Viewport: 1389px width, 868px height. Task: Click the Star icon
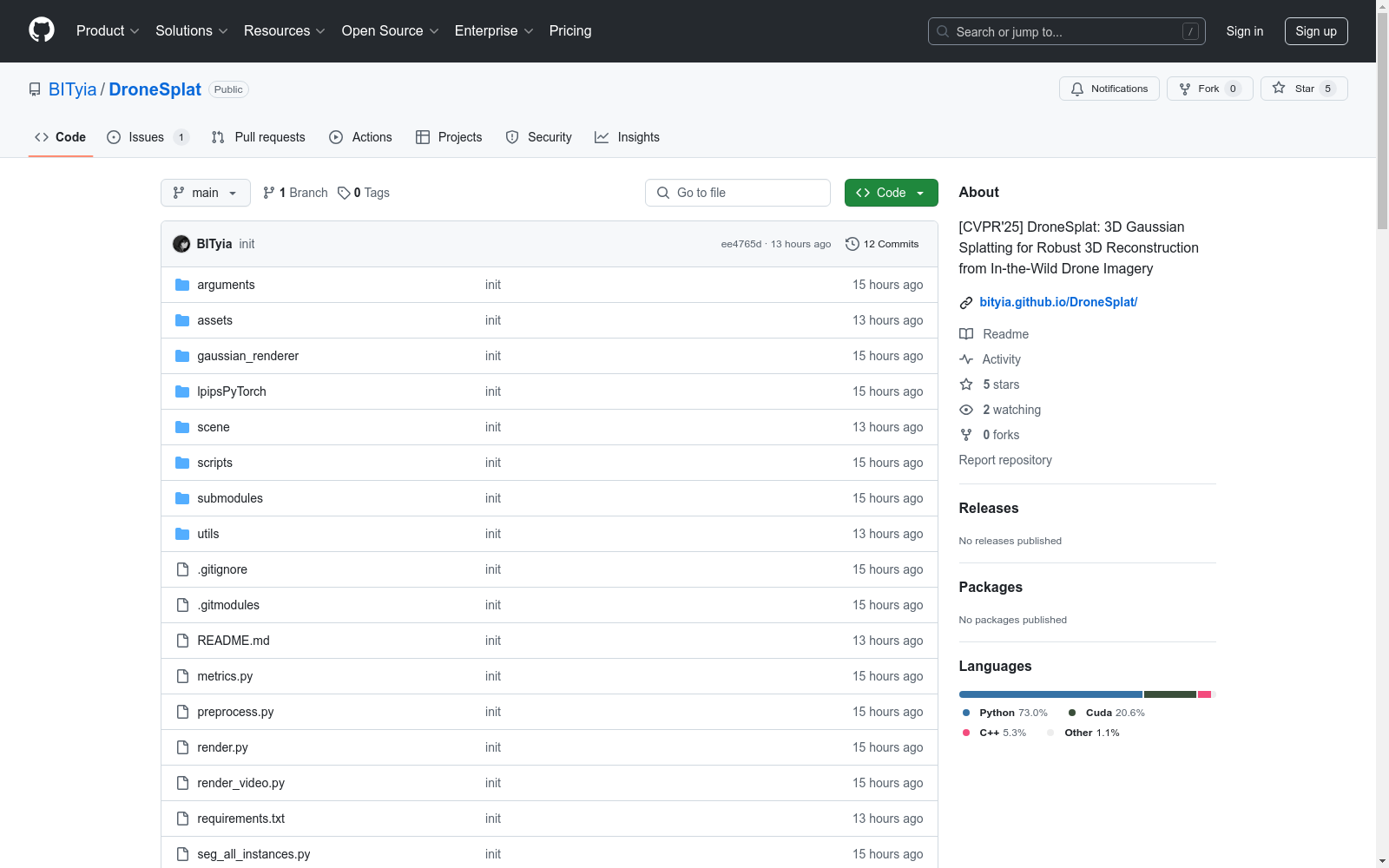(1279, 88)
